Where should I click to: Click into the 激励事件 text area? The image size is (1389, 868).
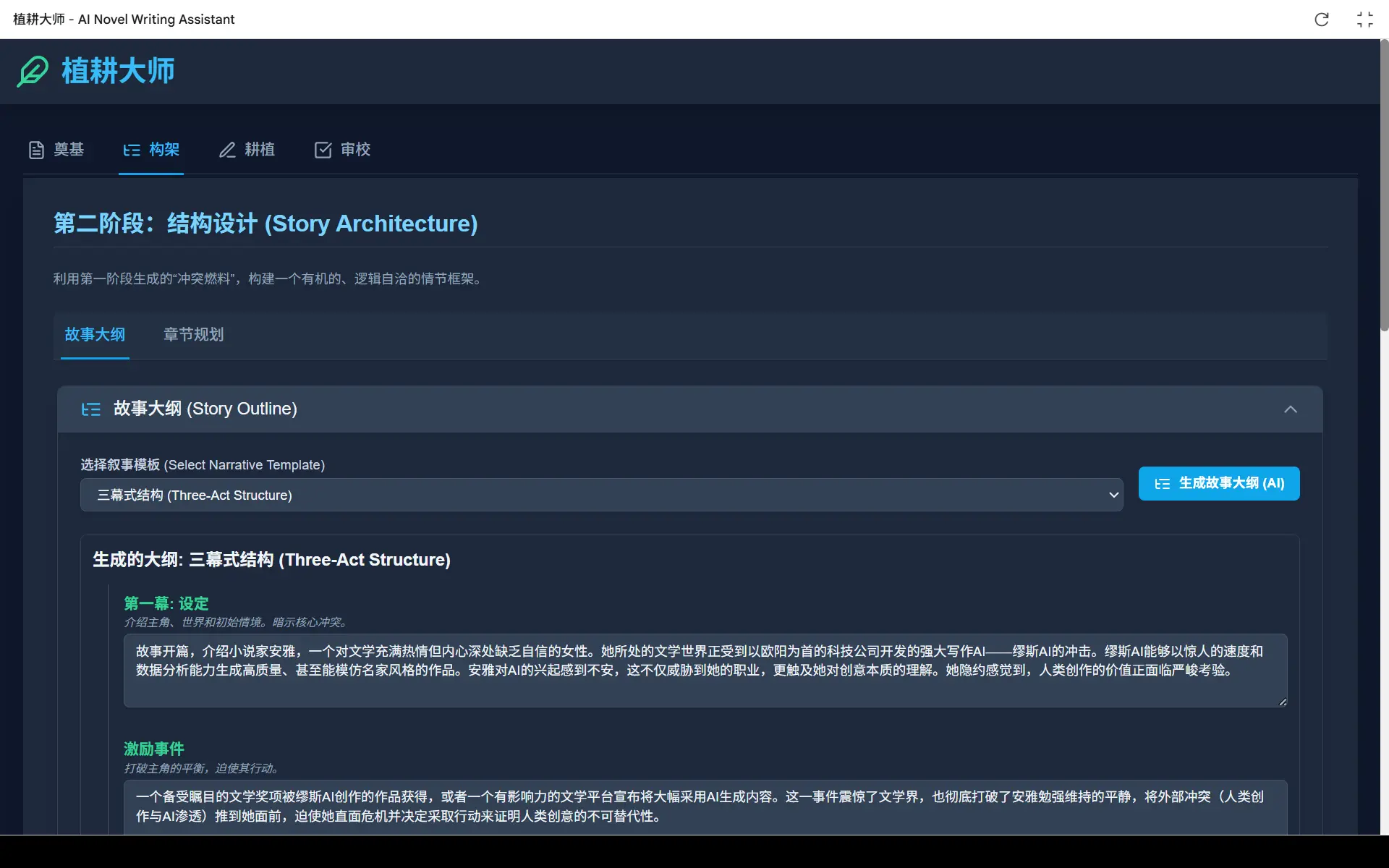(x=705, y=806)
